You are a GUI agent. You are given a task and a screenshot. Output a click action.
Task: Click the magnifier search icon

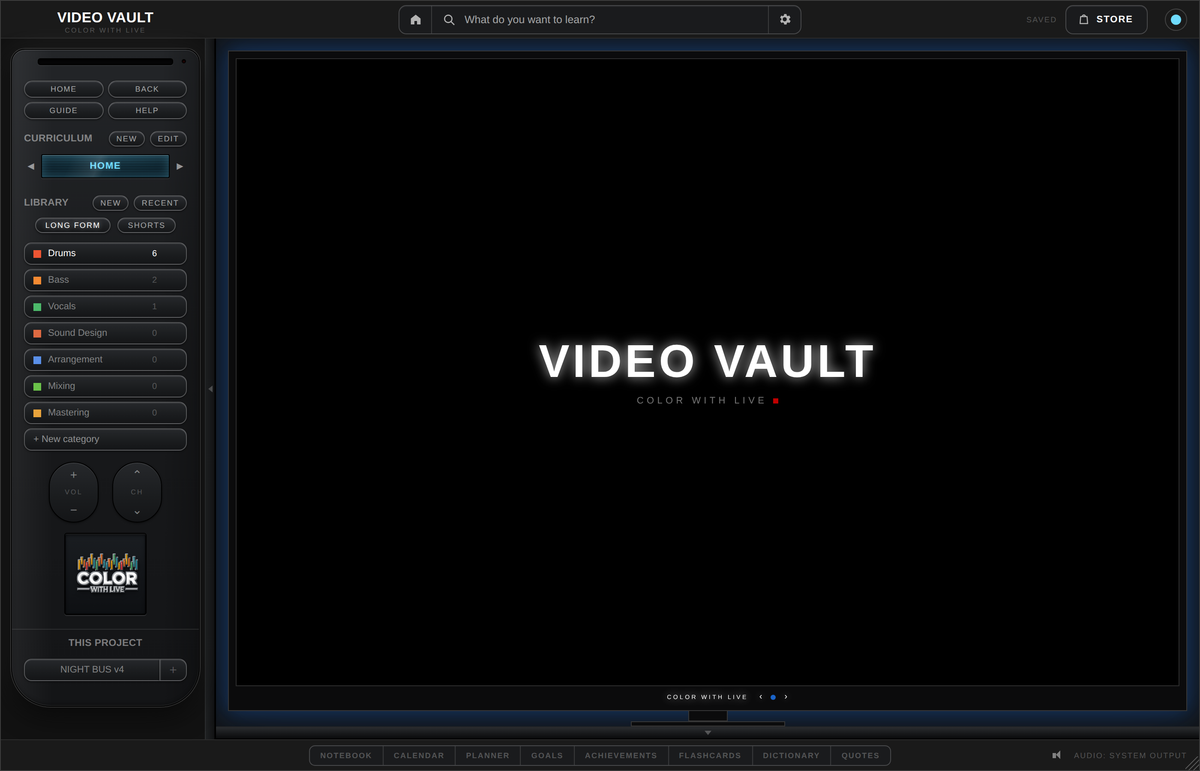click(x=449, y=20)
